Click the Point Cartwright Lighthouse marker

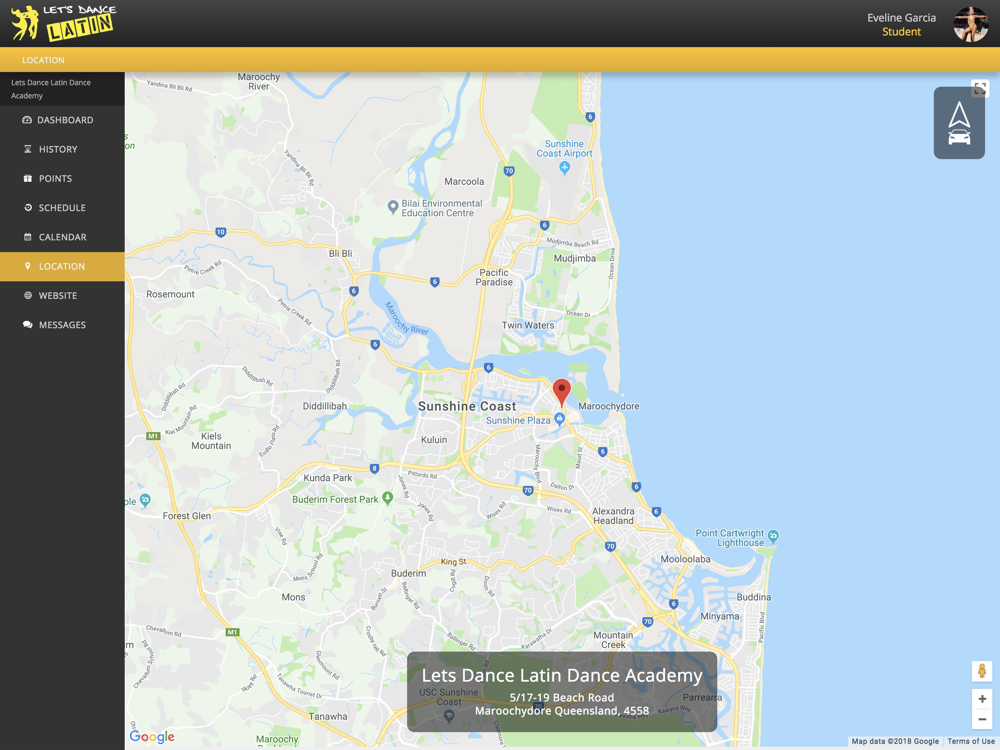point(773,536)
